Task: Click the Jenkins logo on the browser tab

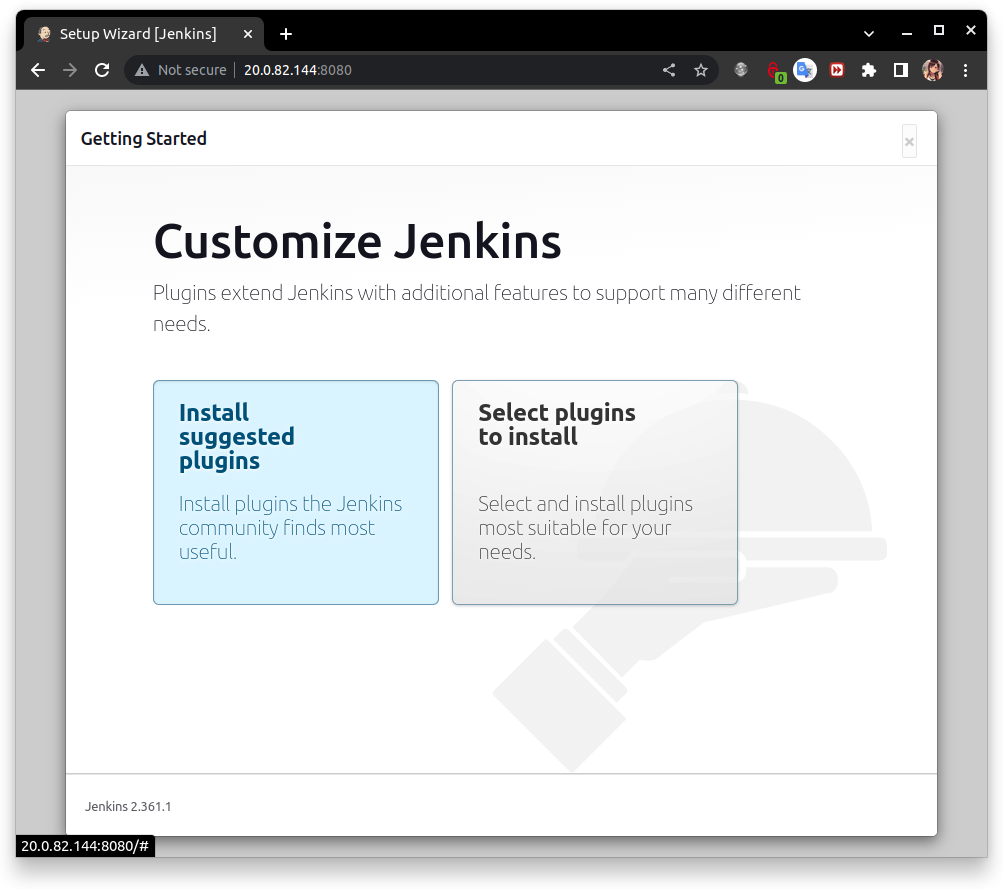Action: (43, 33)
